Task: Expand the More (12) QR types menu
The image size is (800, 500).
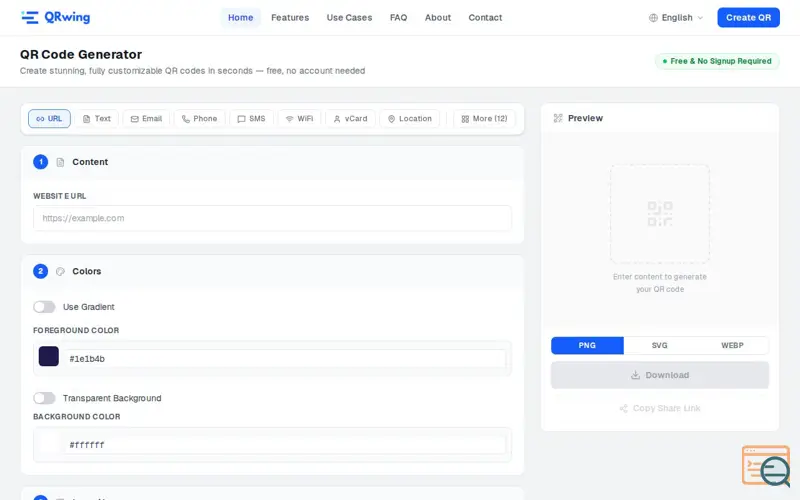Action: point(484,119)
